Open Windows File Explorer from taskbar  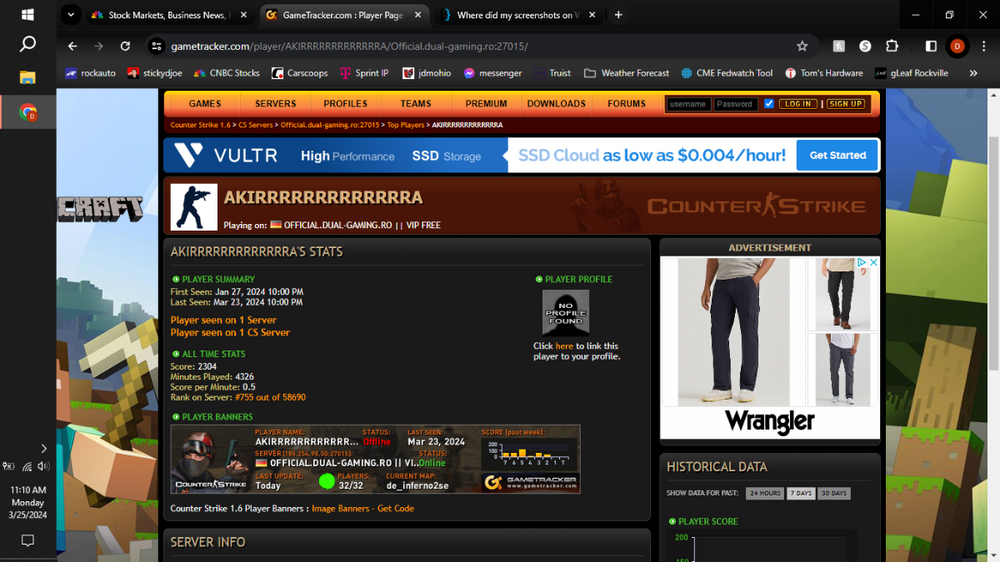pos(28,78)
